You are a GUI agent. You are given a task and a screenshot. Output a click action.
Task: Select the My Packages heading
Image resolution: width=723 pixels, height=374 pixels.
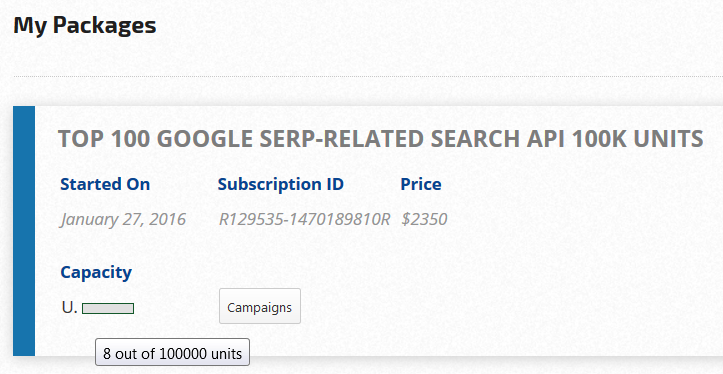pyautogui.click(x=85, y=25)
